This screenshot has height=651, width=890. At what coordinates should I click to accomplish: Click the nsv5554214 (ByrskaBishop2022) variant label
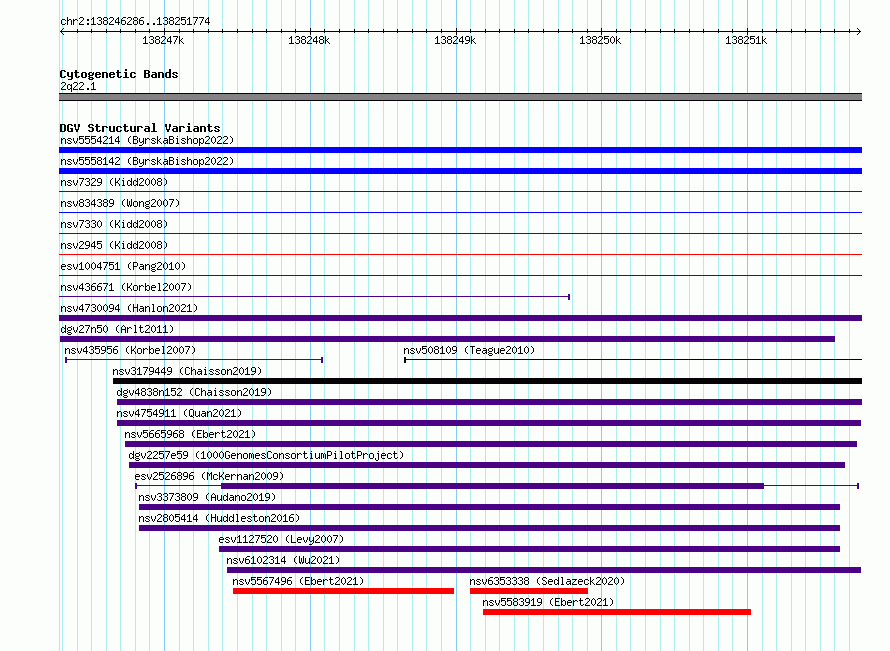147,140
